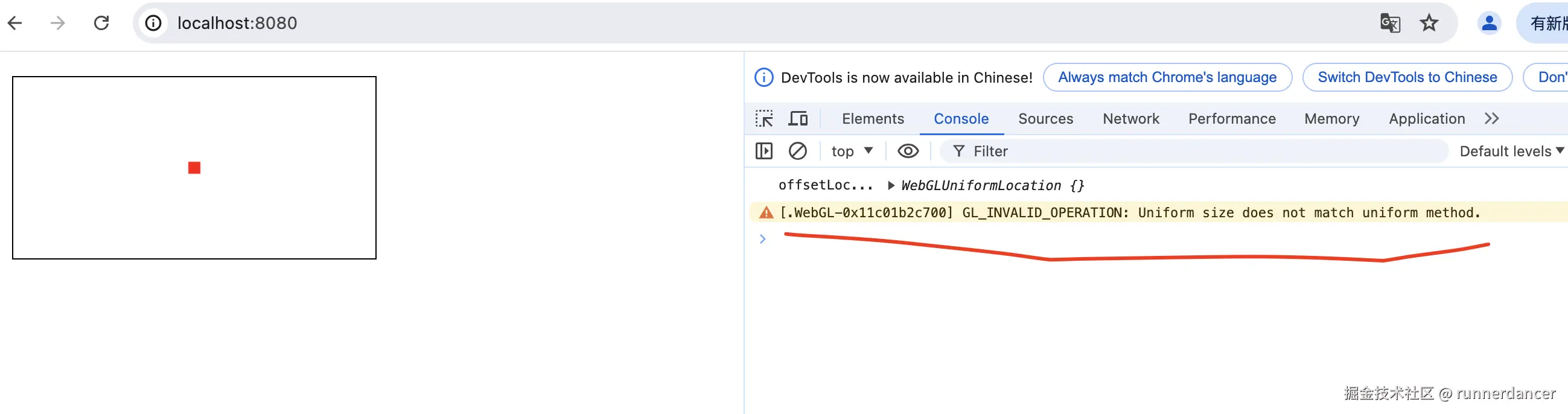
Task: Open the Performance tab
Action: tap(1232, 119)
